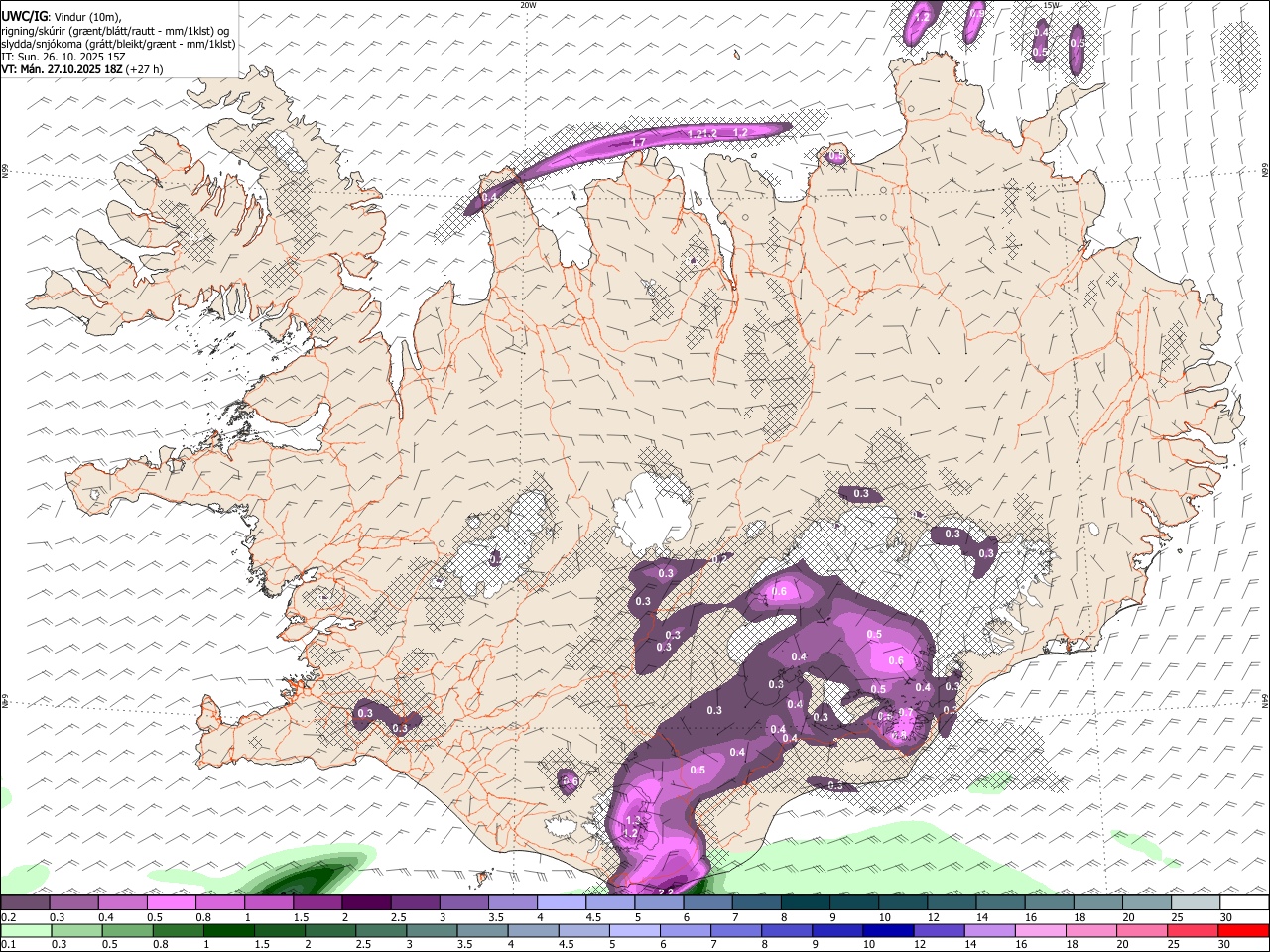The width and height of the screenshot is (1270, 952).
Task: Click the white glacier patch in central Iceland
Action: pos(652,514)
